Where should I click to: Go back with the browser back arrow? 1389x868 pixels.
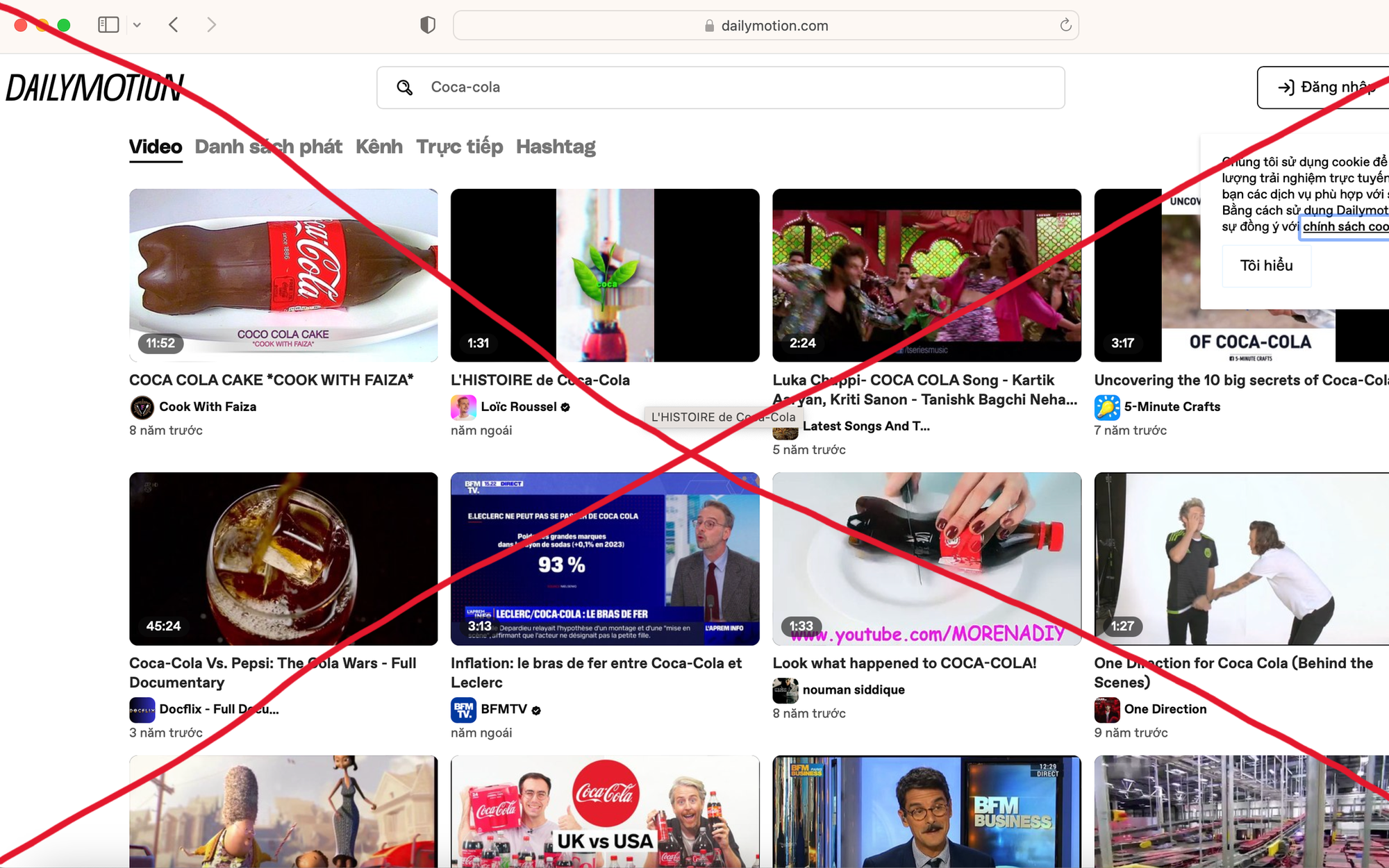174,25
